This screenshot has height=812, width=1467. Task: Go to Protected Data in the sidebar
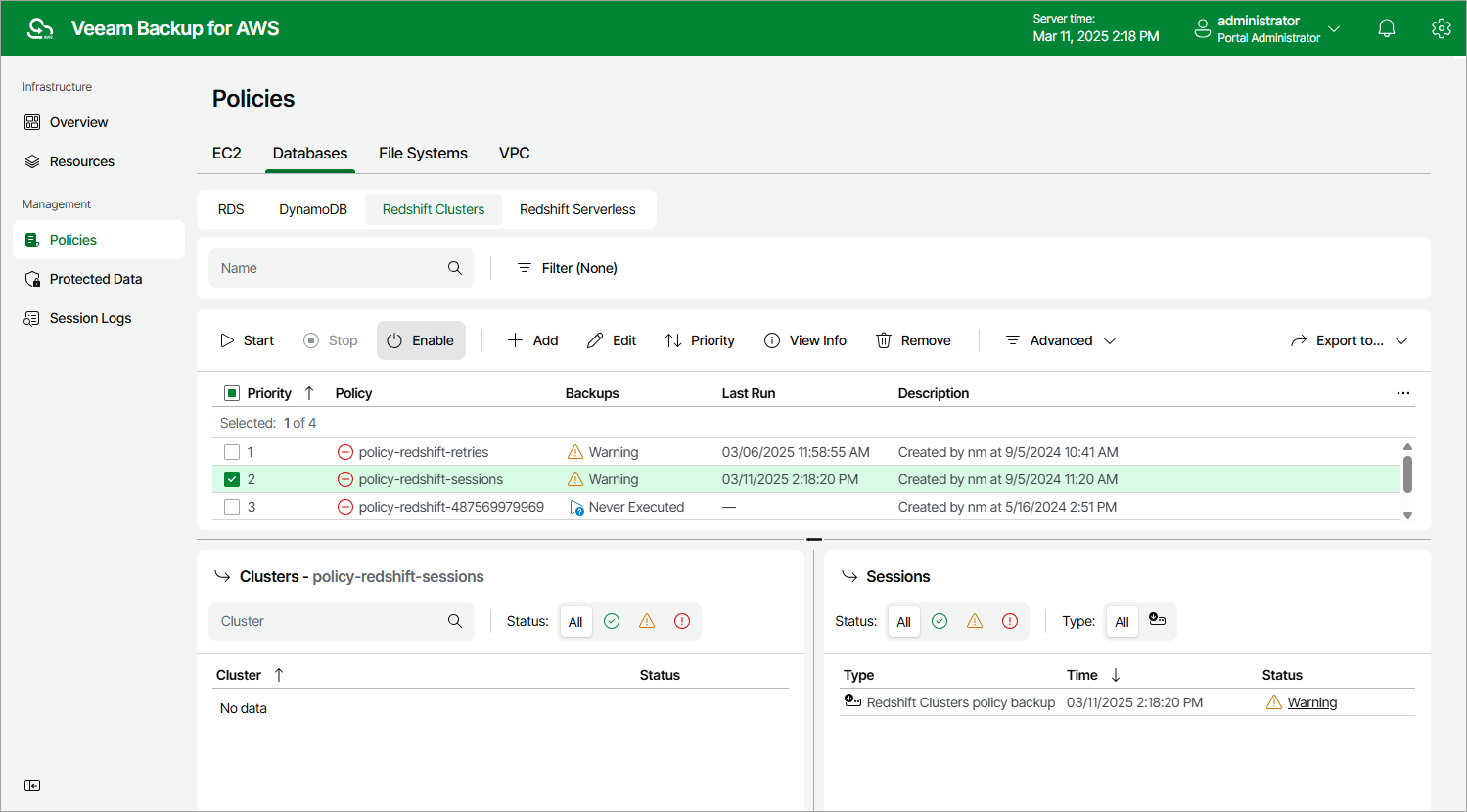click(99, 279)
